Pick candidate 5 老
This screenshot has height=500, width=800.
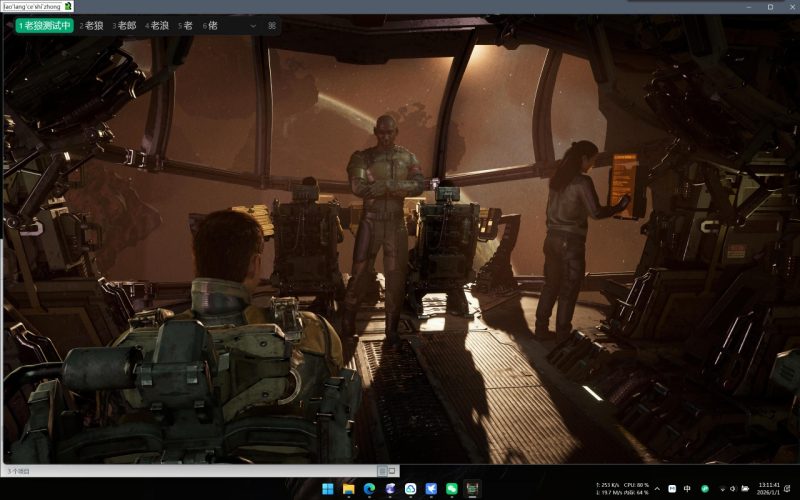(x=186, y=26)
